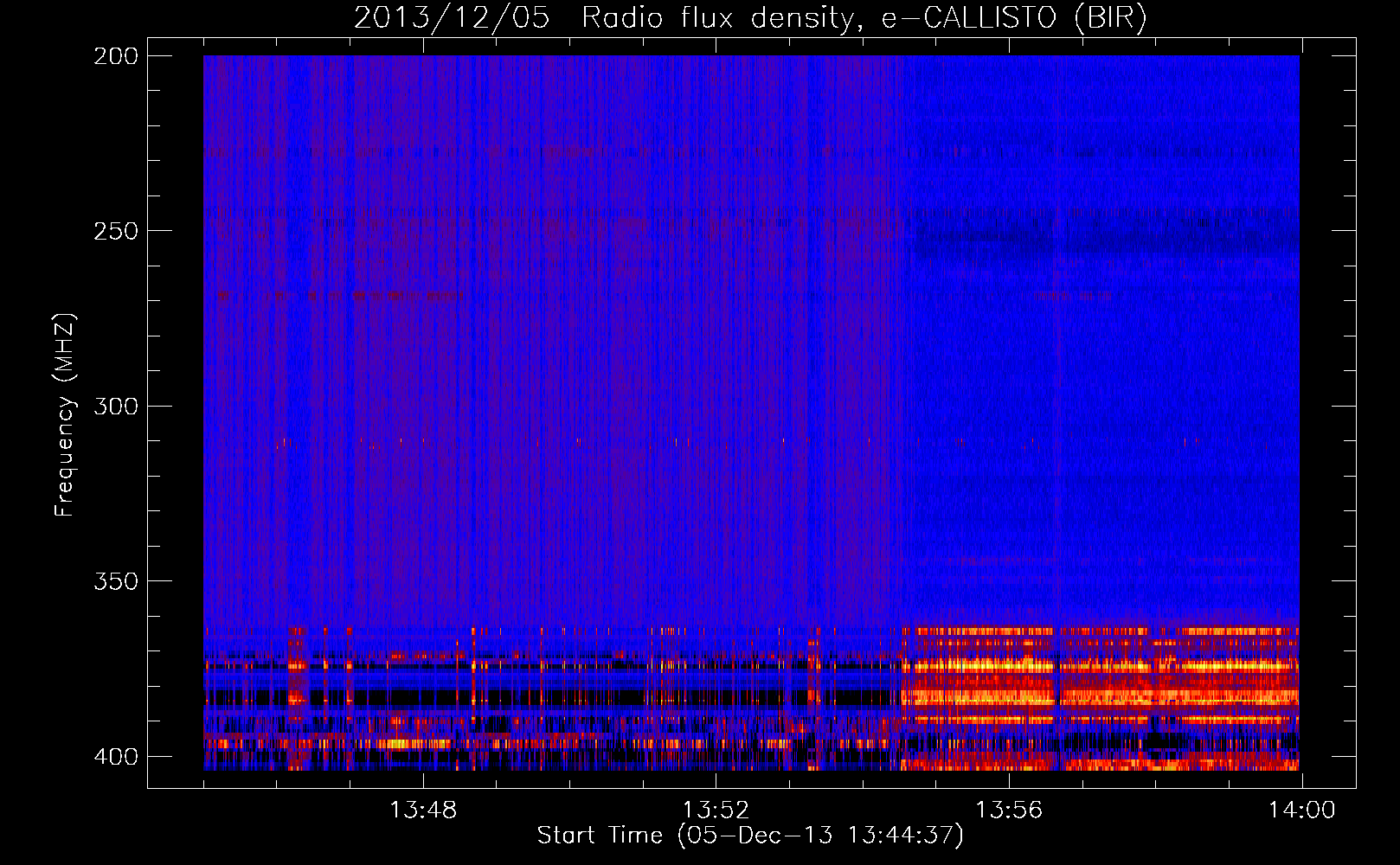Click the plot title '2013/12/05 Radio flux density'
Screen dimensions: 1400x865
pos(750,17)
